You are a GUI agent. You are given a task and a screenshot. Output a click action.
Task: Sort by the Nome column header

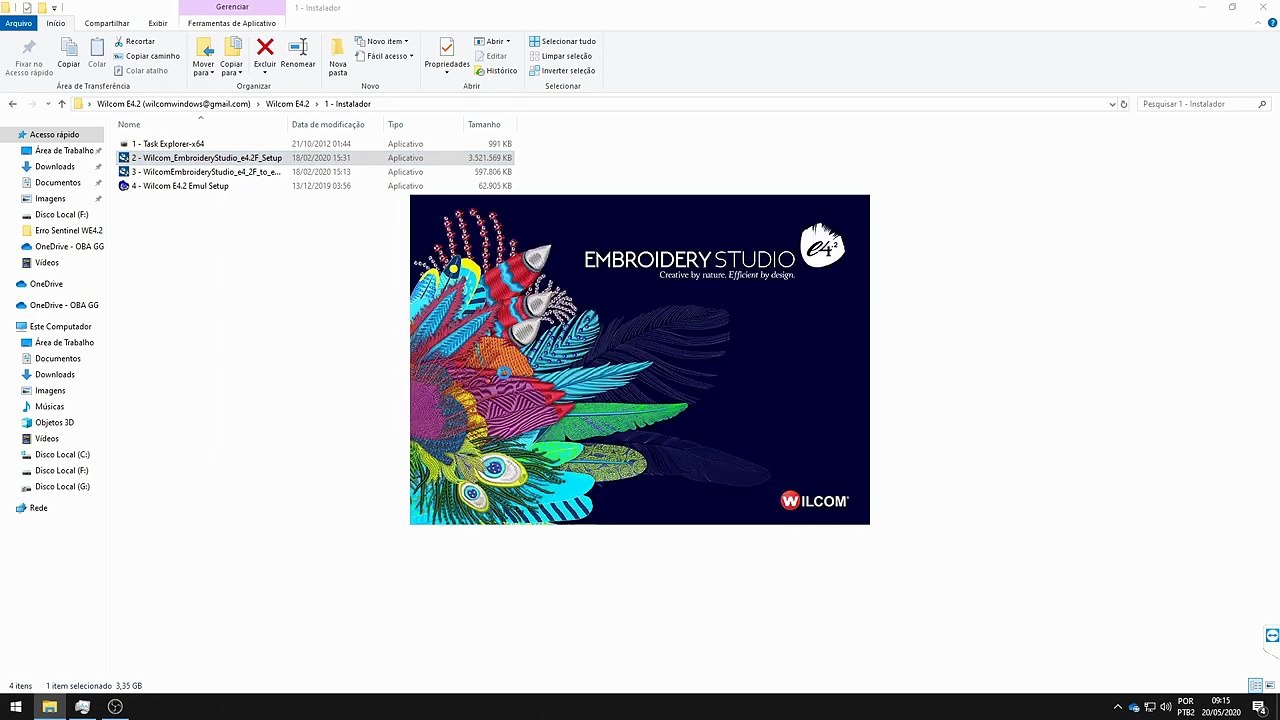click(129, 125)
